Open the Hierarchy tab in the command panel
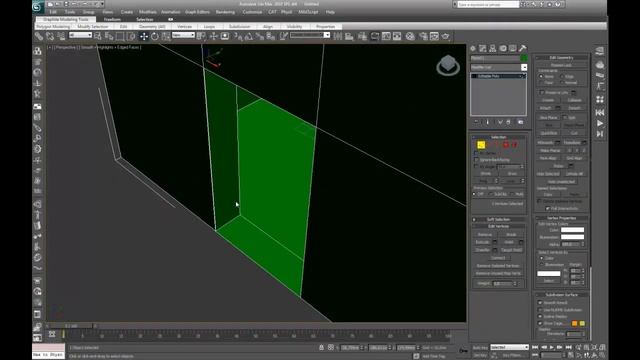640x360 pixels. (x=493, y=48)
